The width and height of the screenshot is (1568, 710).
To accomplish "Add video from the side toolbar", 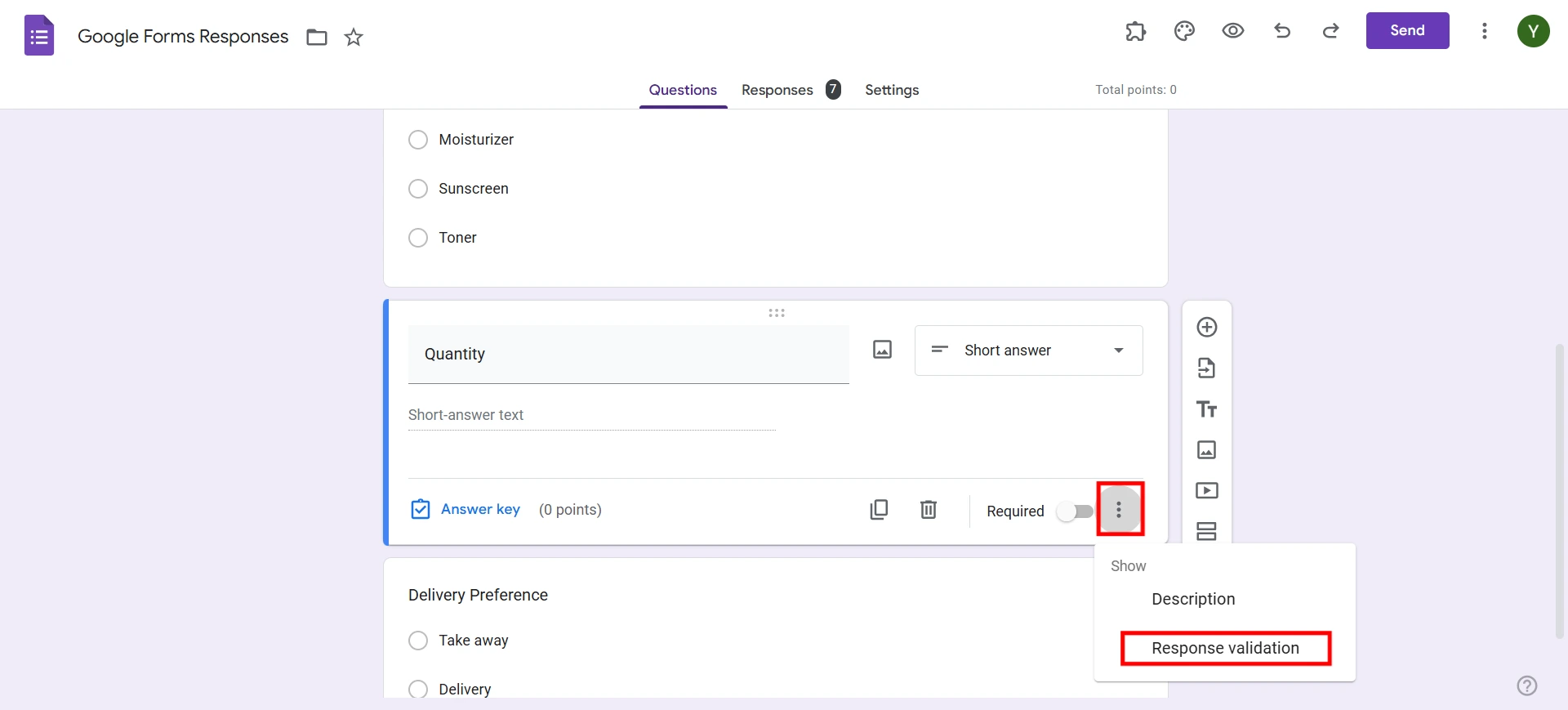I will [x=1207, y=491].
